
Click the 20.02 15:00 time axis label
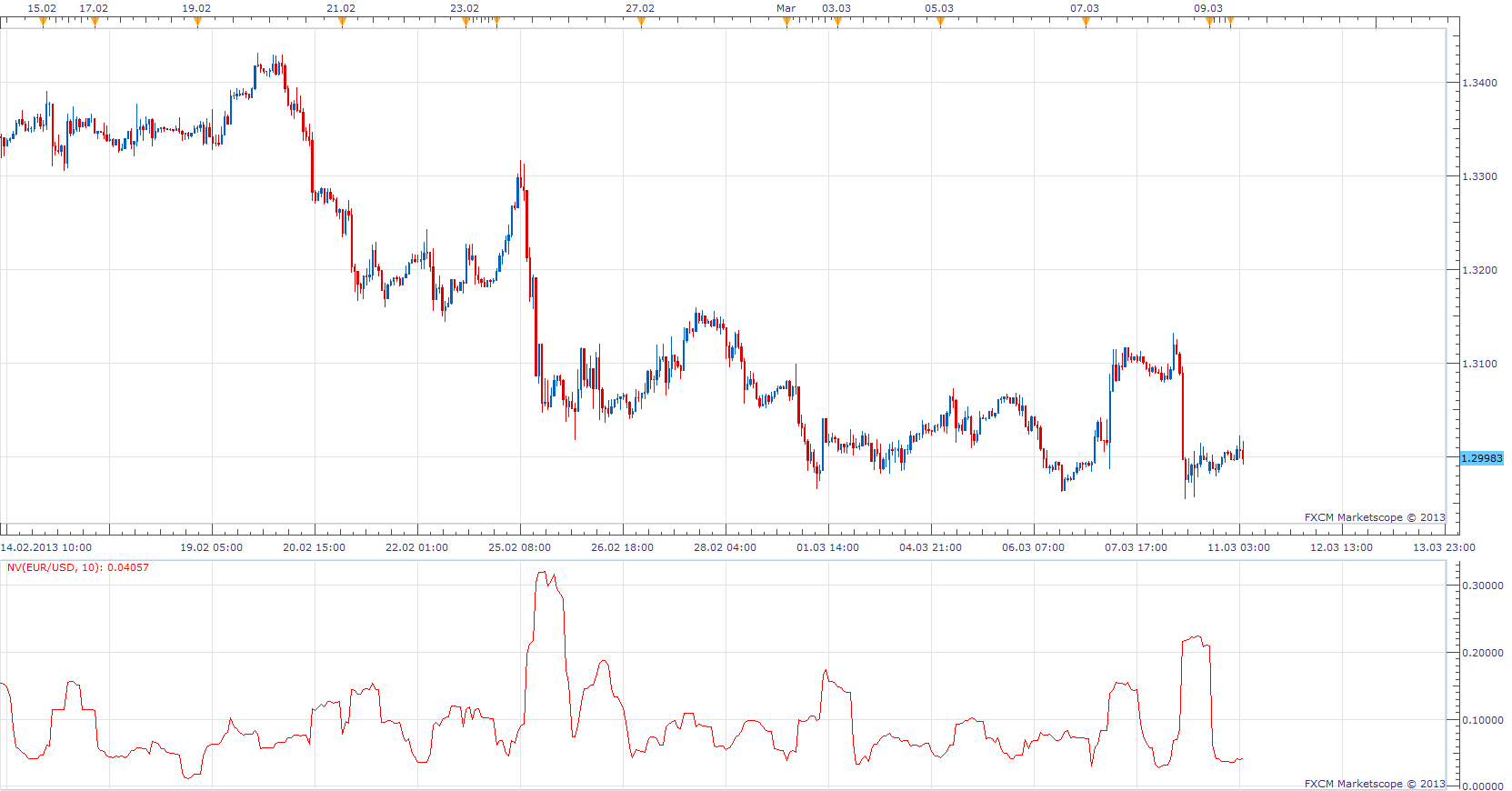[x=314, y=547]
